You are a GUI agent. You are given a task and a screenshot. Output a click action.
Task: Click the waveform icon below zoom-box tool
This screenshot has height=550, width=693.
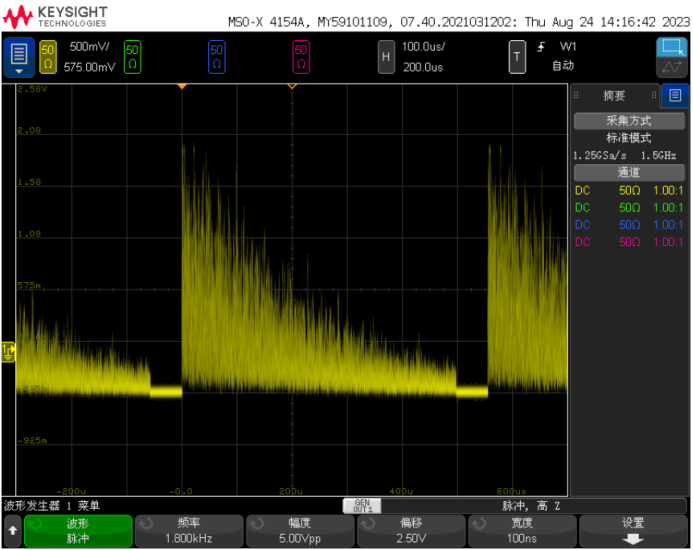click(x=669, y=68)
